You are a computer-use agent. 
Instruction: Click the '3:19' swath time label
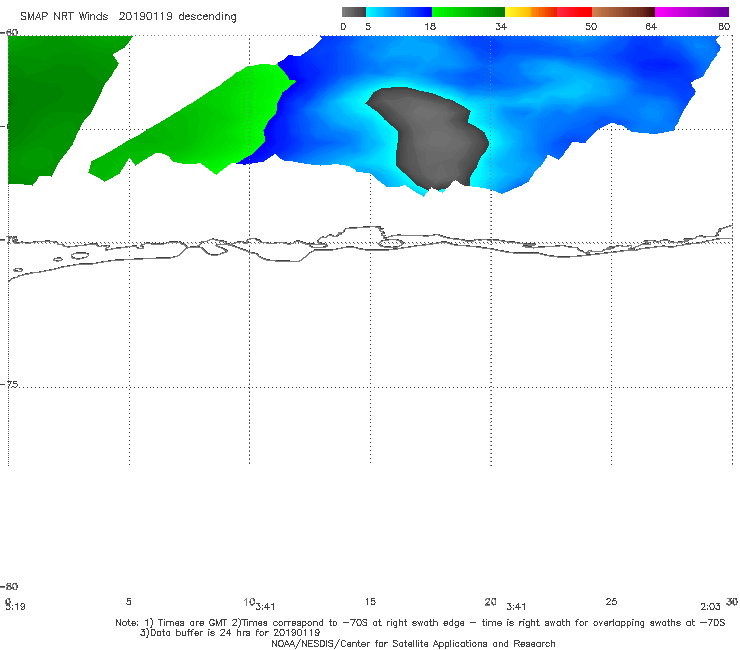click(15, 607)
